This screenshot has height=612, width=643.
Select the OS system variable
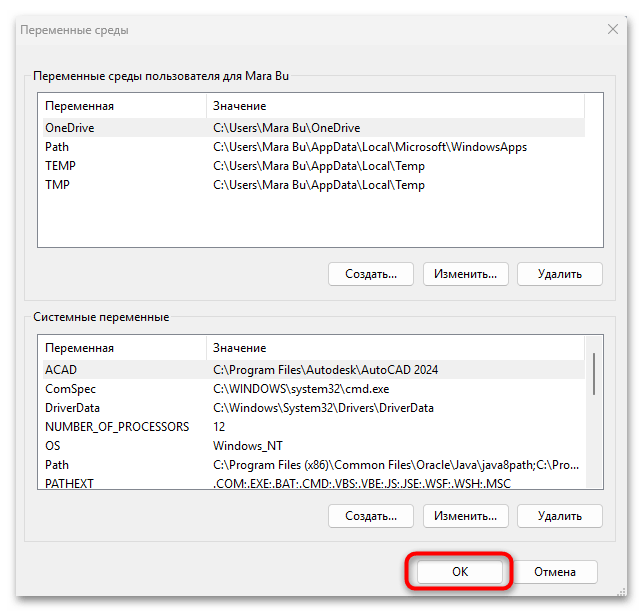coord(314,445)
